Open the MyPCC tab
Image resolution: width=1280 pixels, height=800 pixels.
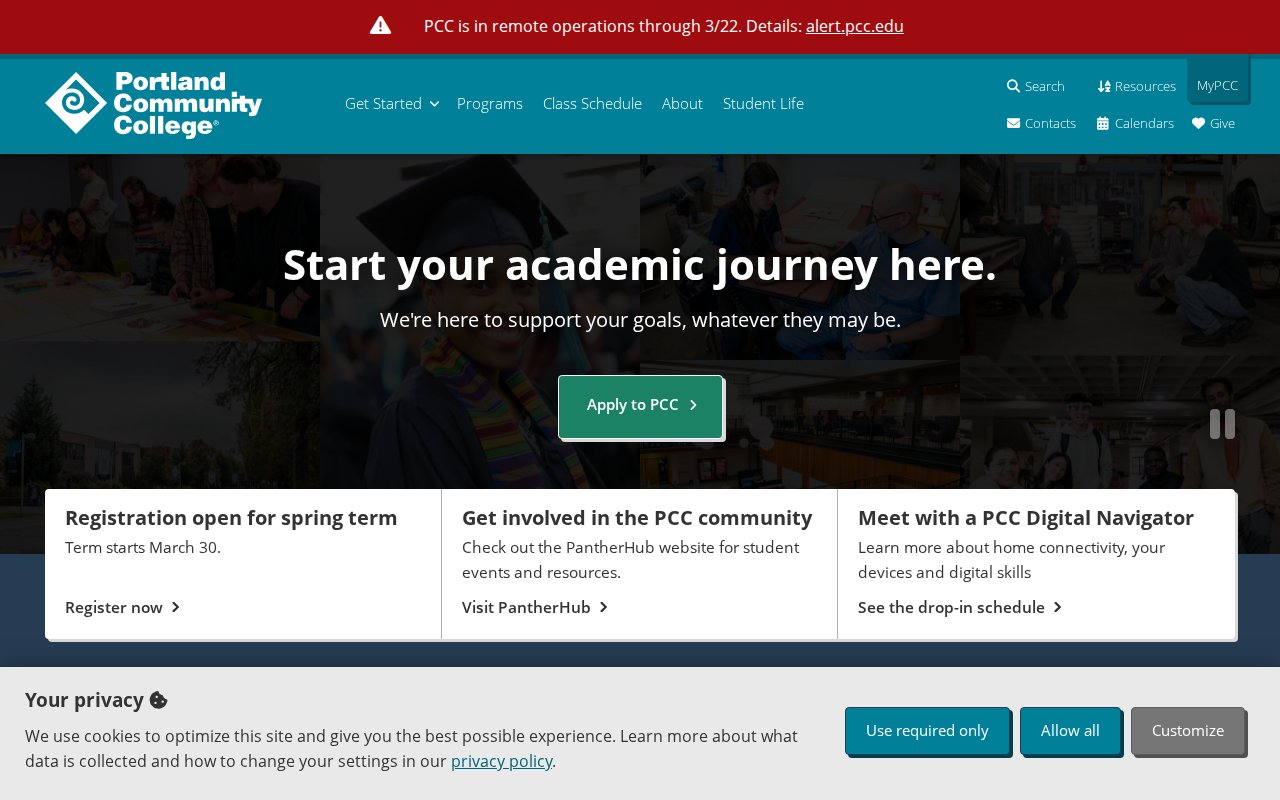click(1217, 86)
